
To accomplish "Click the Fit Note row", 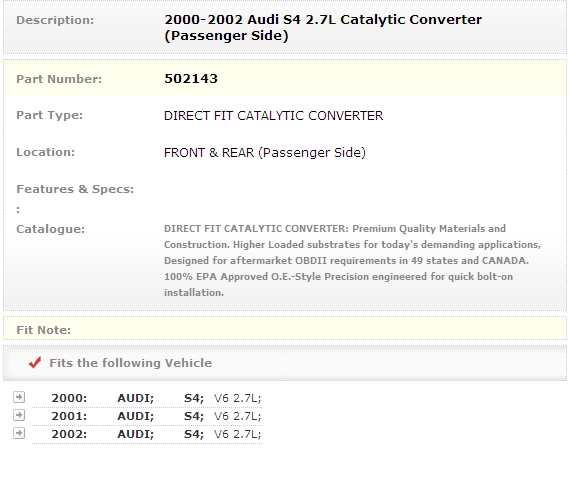I will click(x=285, y=329).
